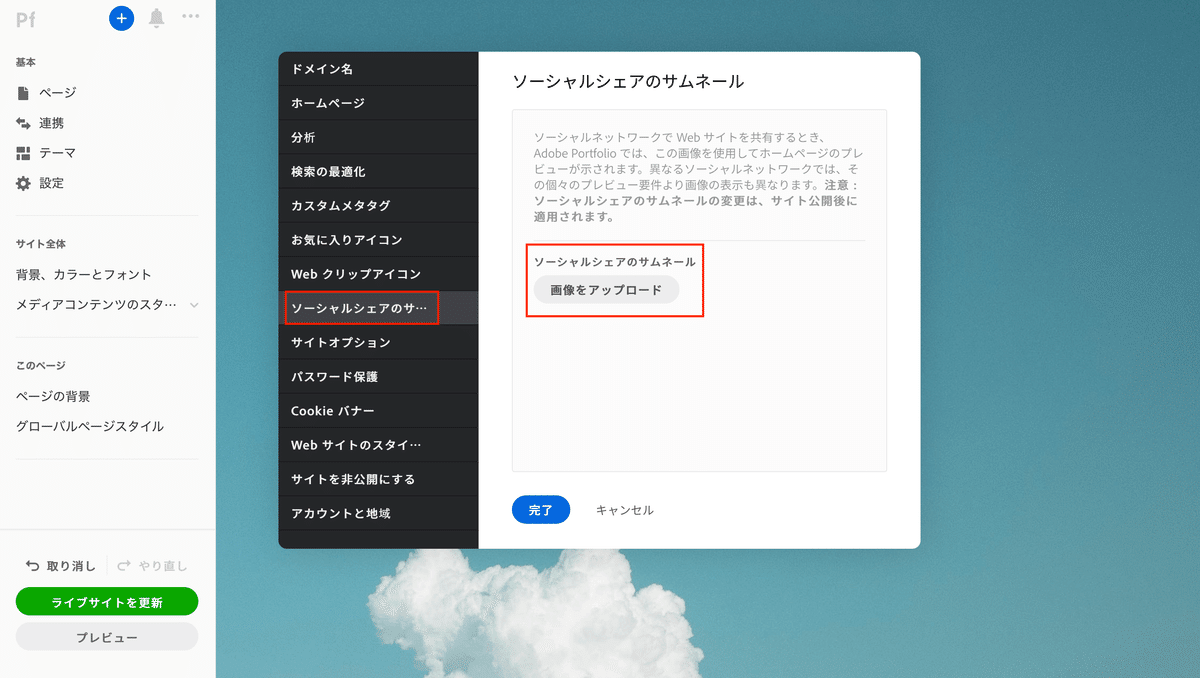1200x678 pixels.
Task: Select Cookie バナー settings tab
Action: (x=378, y=411)
